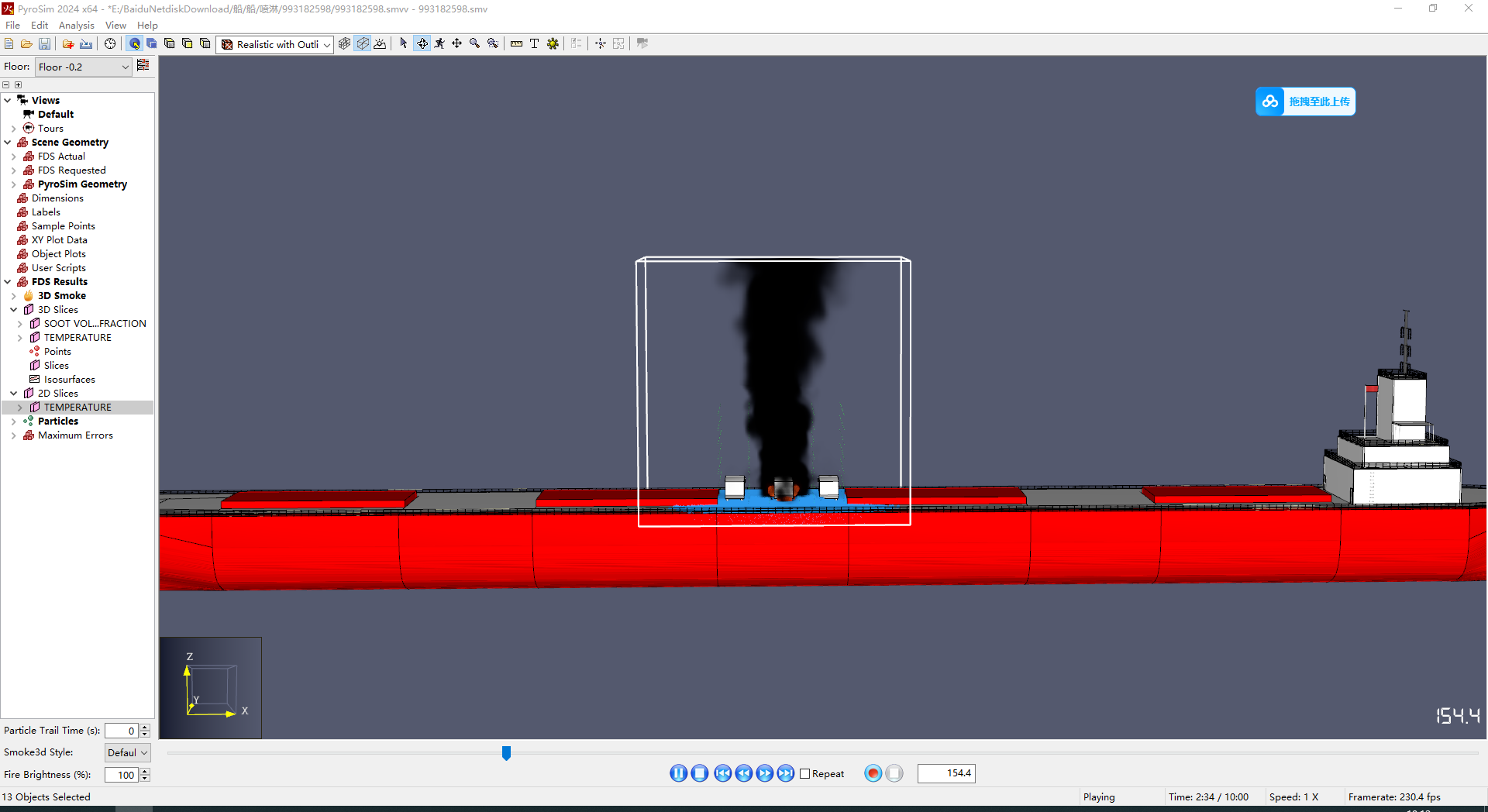The width and height of the screenshot is (1488, 812).
Task: Select the Sample Points item
Action: click(64, 226)
